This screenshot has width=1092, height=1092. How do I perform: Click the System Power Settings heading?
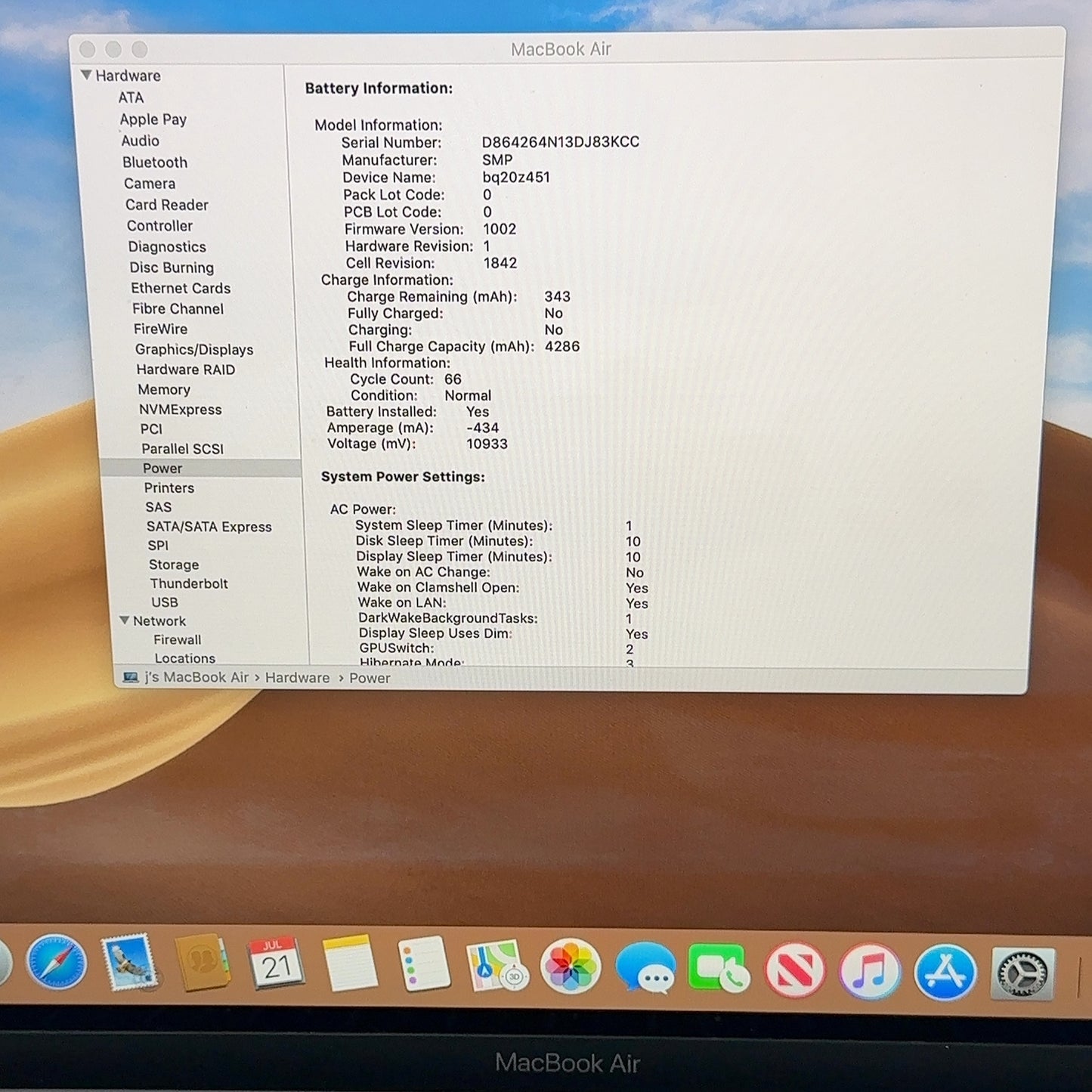(403, 477)
